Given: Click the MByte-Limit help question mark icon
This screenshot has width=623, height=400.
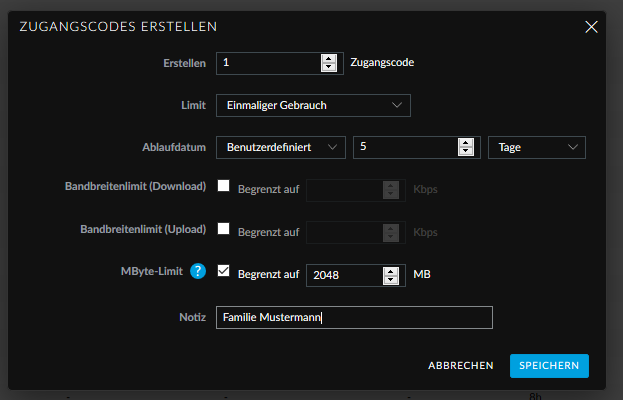Looking at the screenshot, I should click(x=198, y=271).
